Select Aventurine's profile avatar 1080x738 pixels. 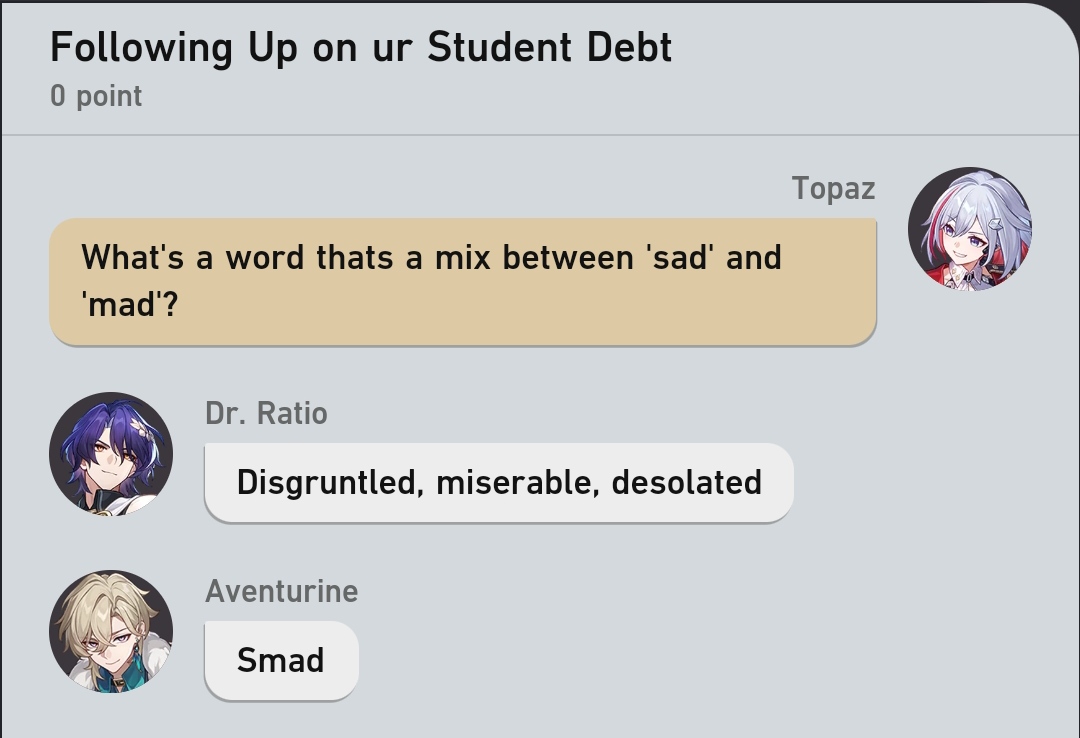click(x=111, y=632)
